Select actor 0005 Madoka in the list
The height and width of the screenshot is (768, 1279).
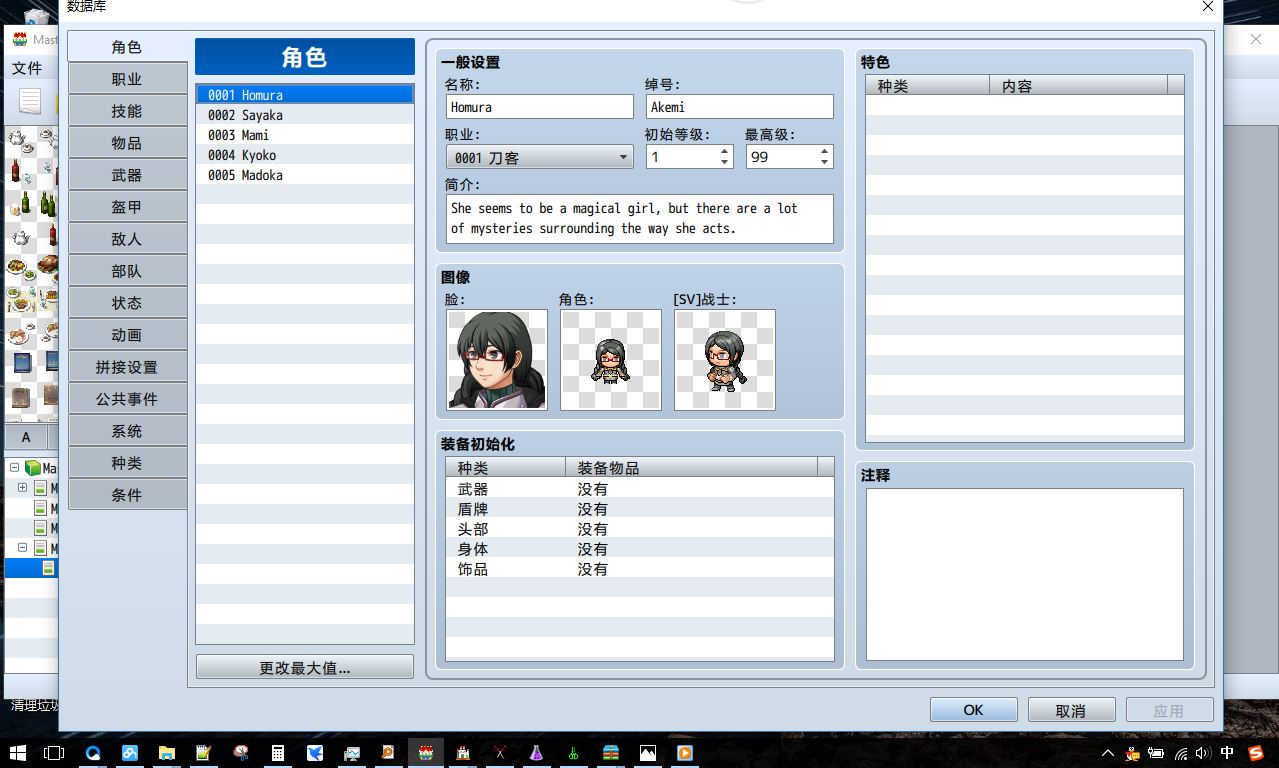pyautogui.click(x=305, y=175)
